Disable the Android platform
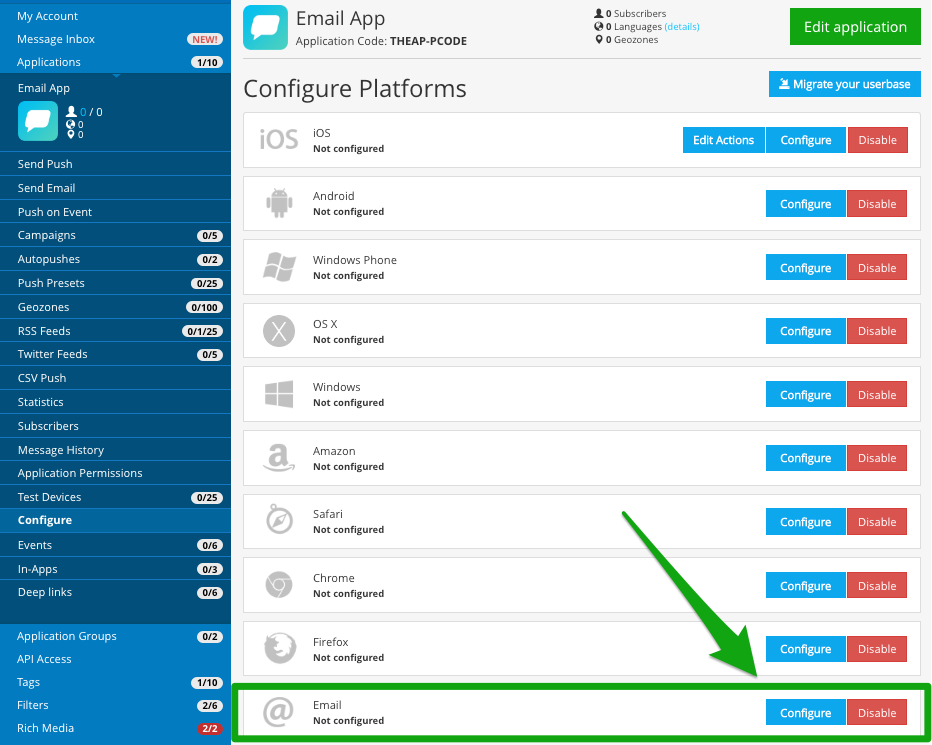The width and height of the screenshot is (932, 745). pos(877,204)
